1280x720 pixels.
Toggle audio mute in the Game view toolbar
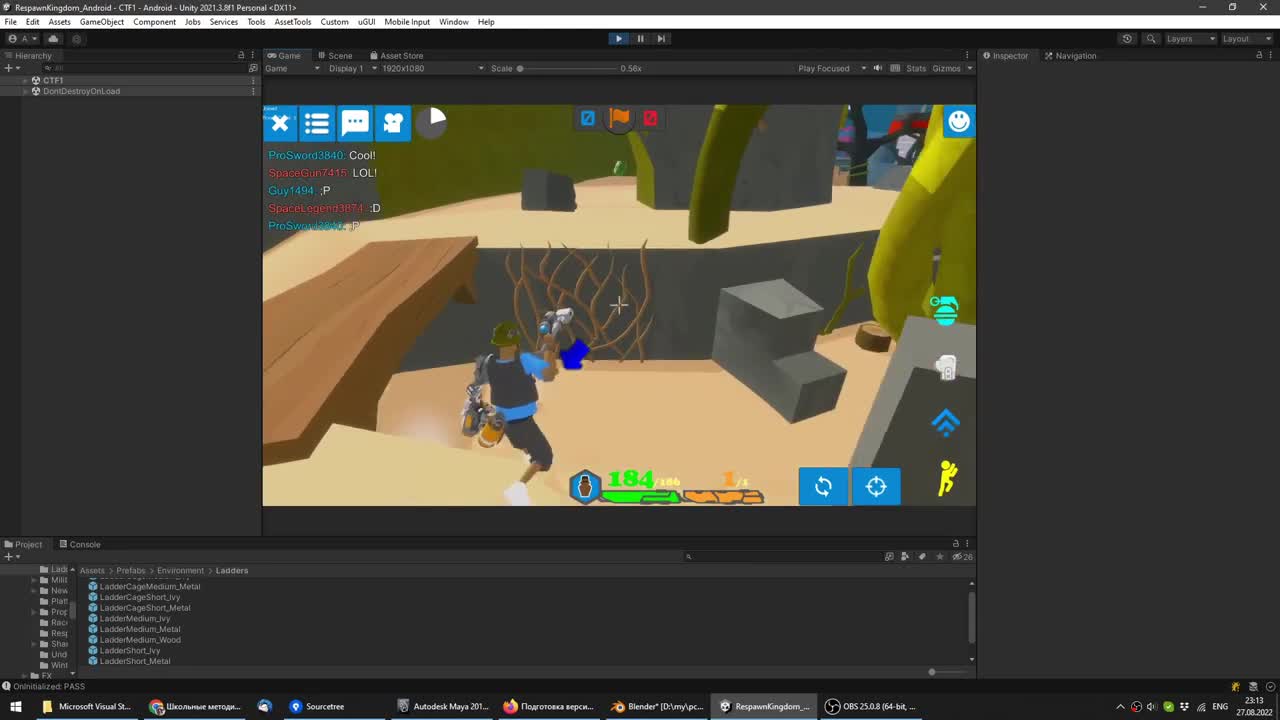877,68
